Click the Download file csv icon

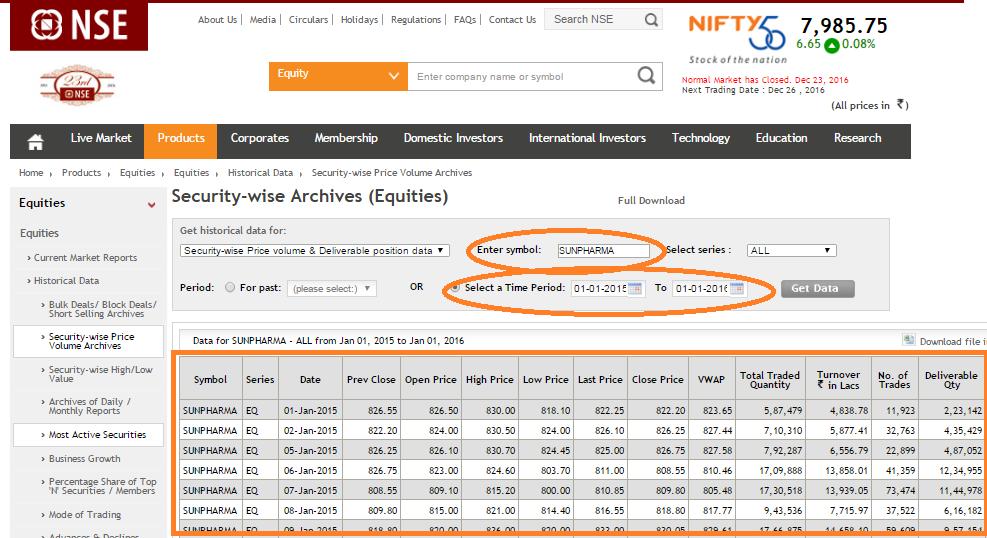[909, 340]
